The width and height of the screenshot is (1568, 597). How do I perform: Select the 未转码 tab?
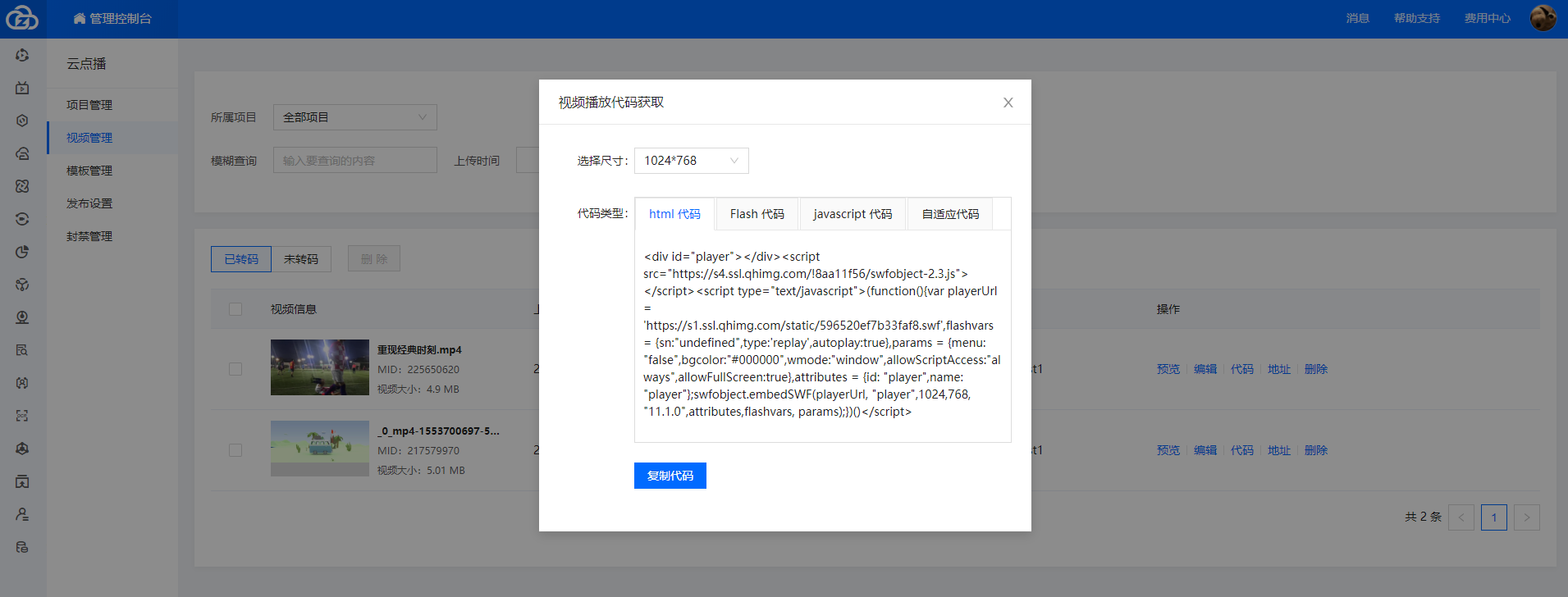coord(301,259)
